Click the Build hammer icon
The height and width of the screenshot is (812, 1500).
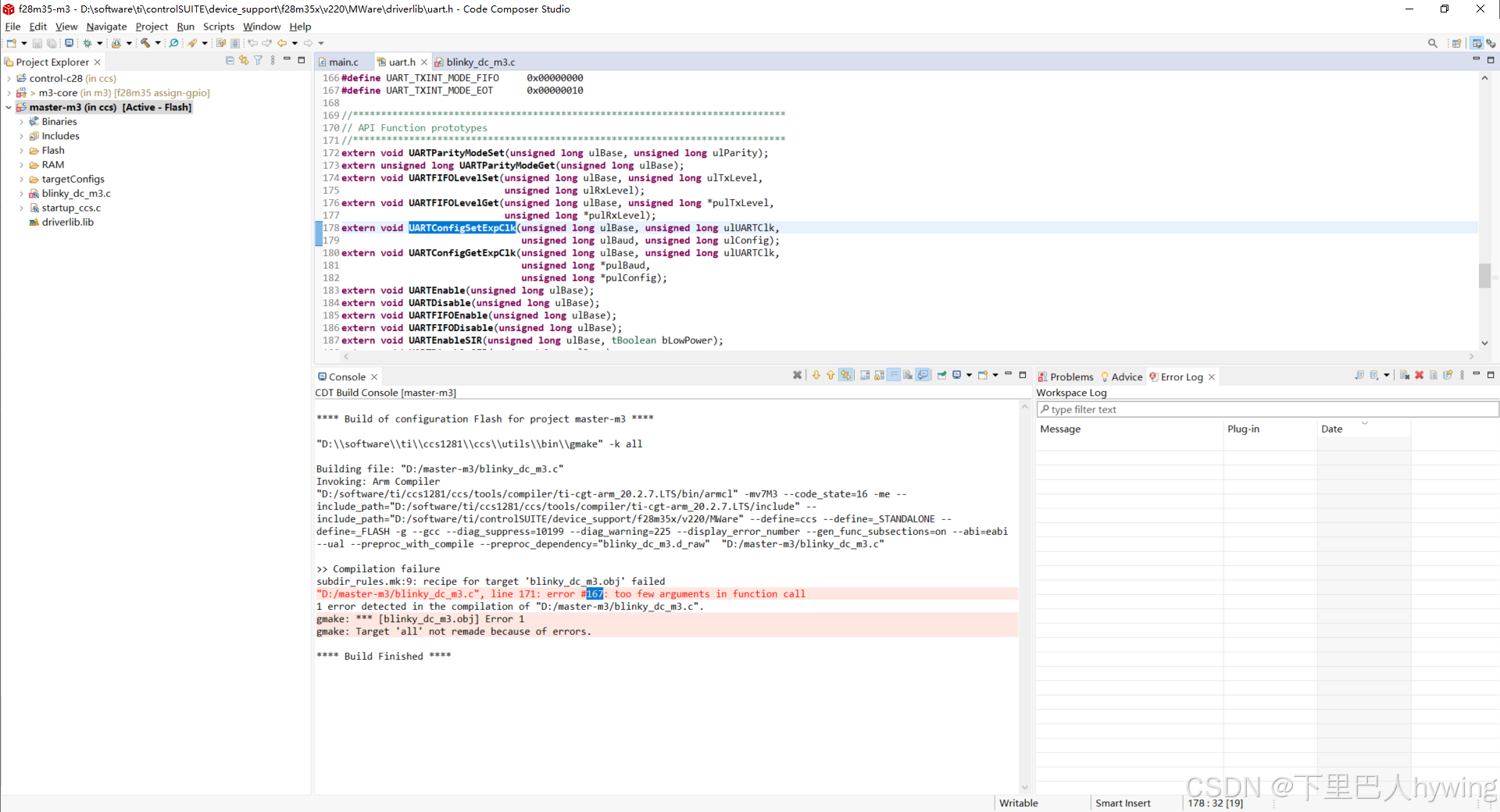tap(145, 43)
